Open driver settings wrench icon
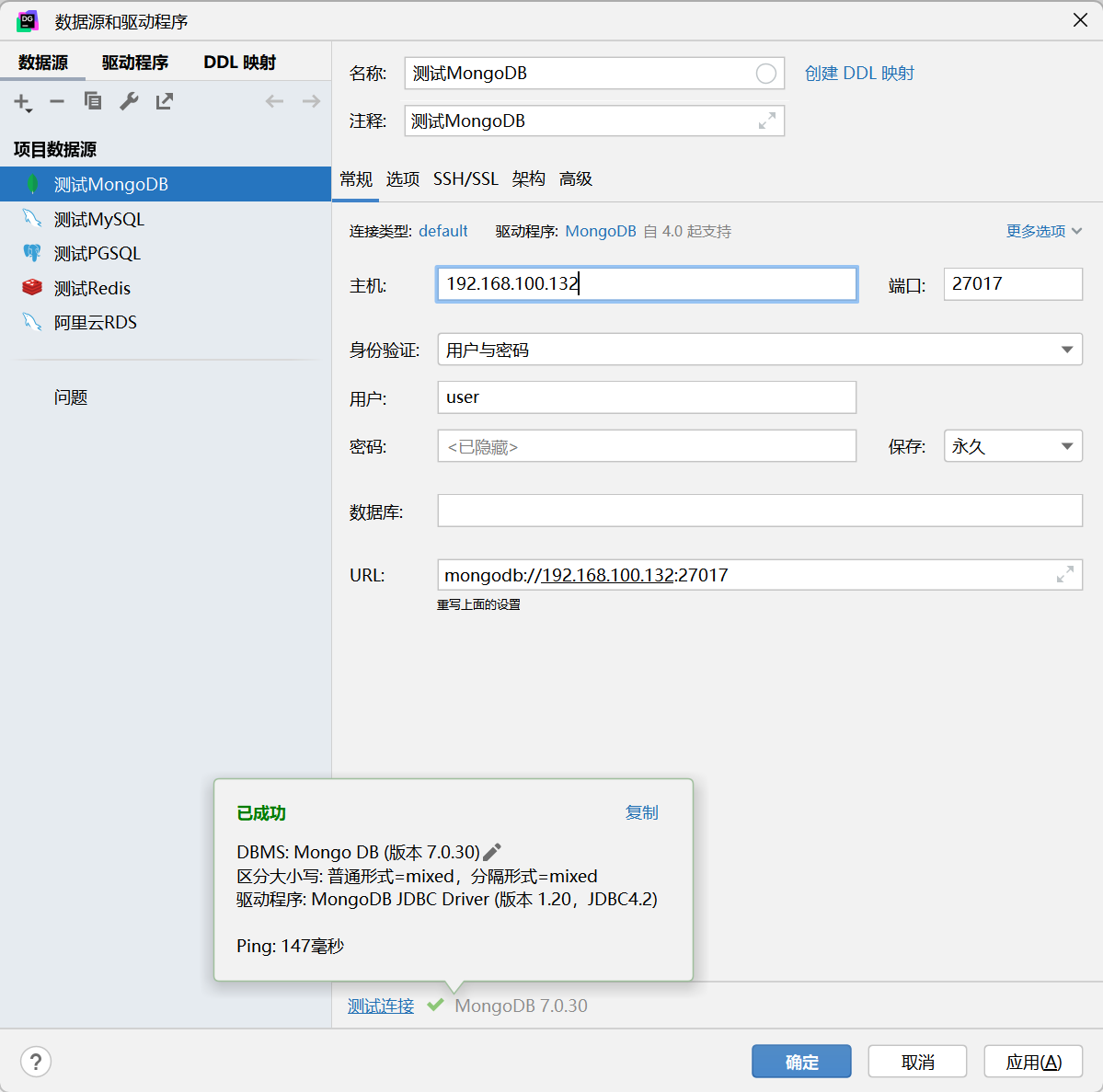Image resolution: width=1103 pixels, height=1092 pixels. point(129,101)
